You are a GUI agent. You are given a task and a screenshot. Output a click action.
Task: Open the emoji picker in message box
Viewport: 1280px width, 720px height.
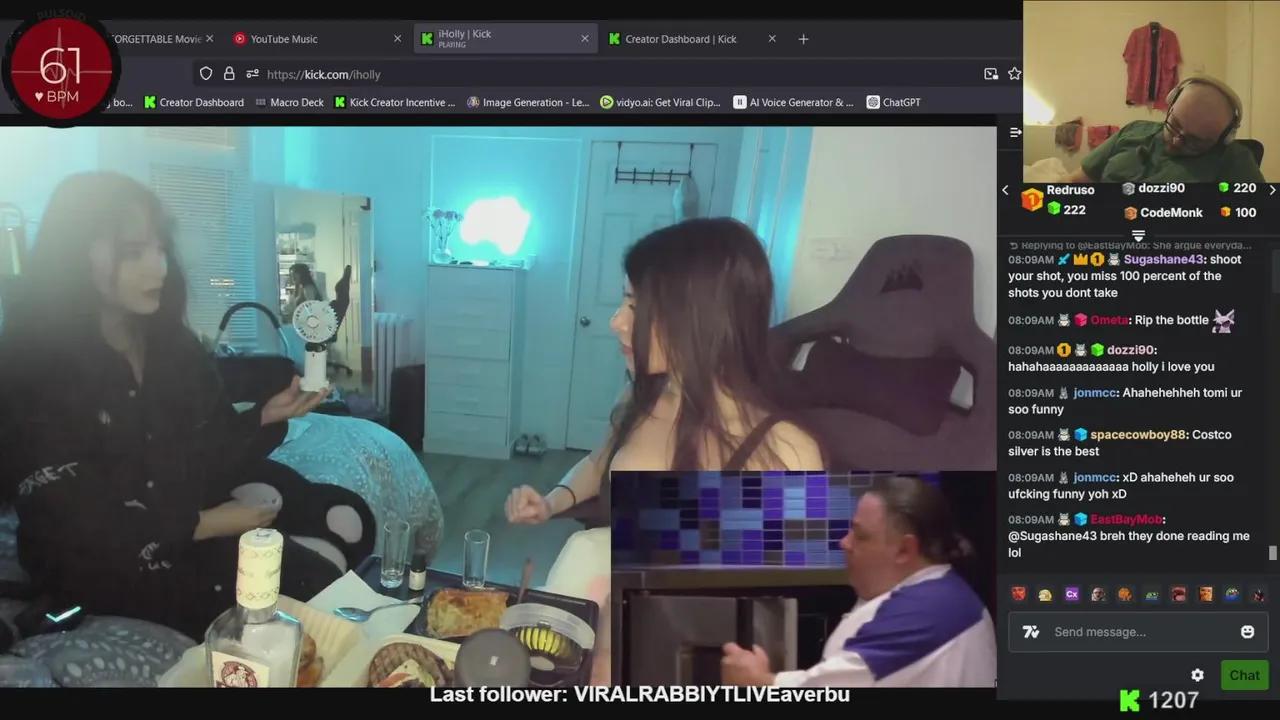pyautogui.click(x=1247, y=631)
